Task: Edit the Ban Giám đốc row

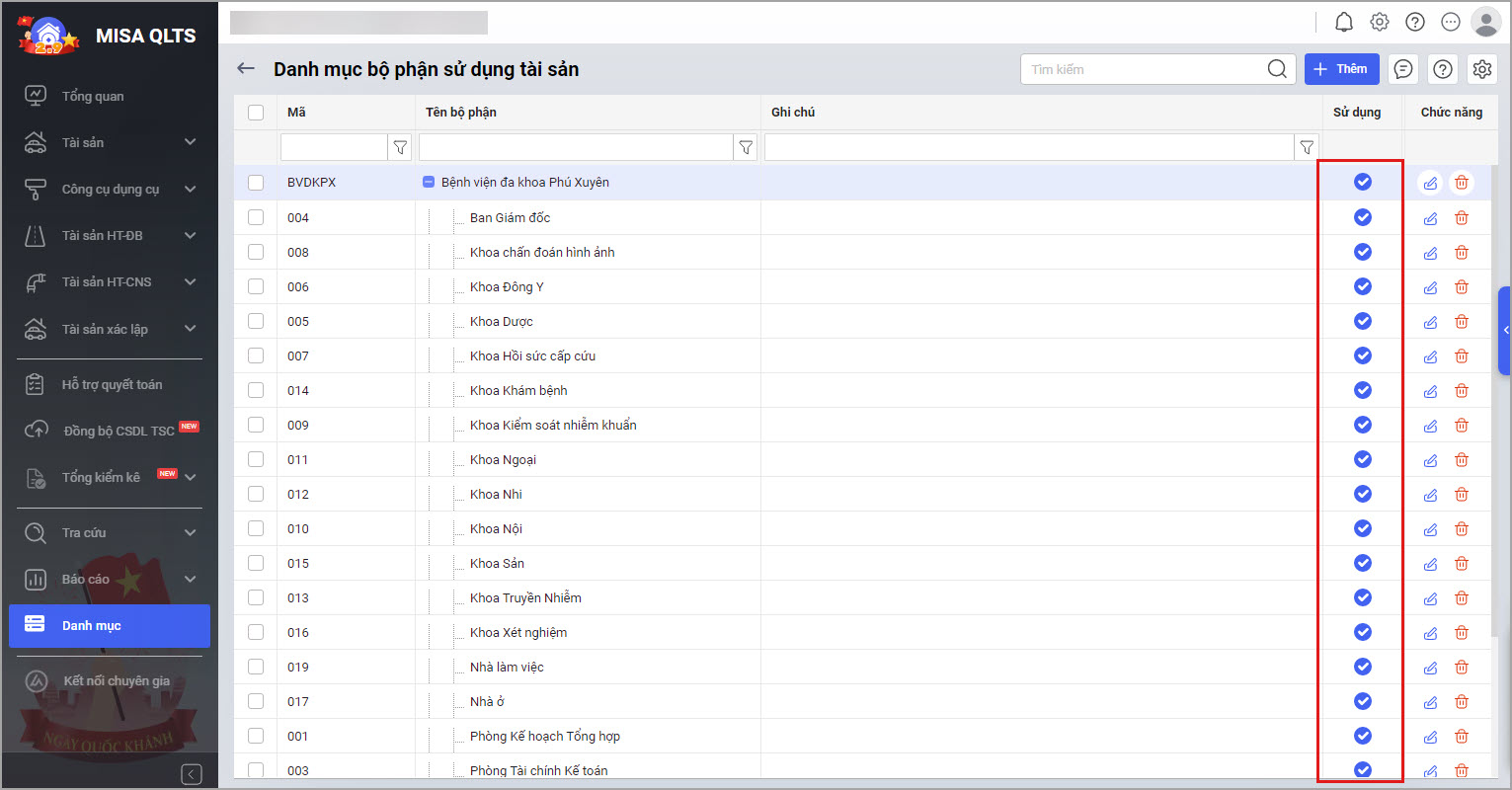Action: (1430, 218)
